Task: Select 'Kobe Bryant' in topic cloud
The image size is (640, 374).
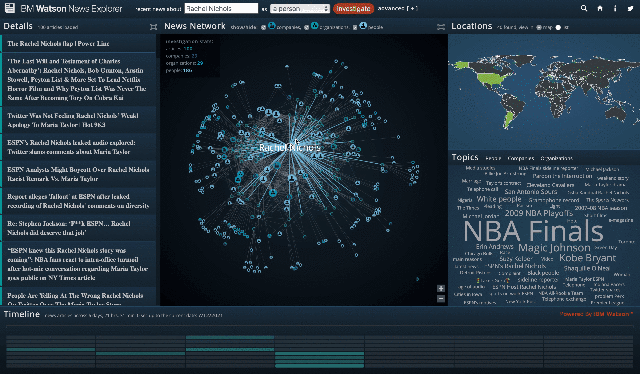Action: (587, 258)
